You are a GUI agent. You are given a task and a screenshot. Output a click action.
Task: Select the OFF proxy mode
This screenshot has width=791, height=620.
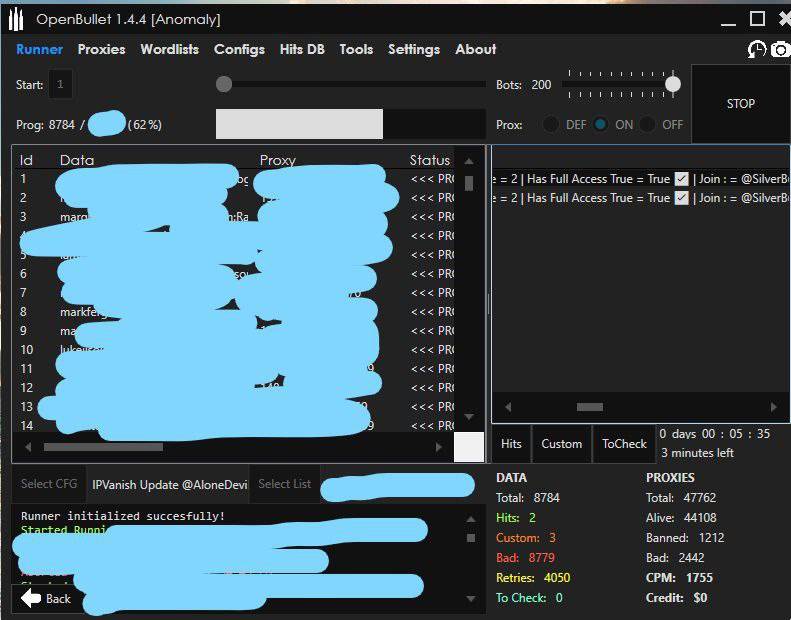[x=647, y=124]
